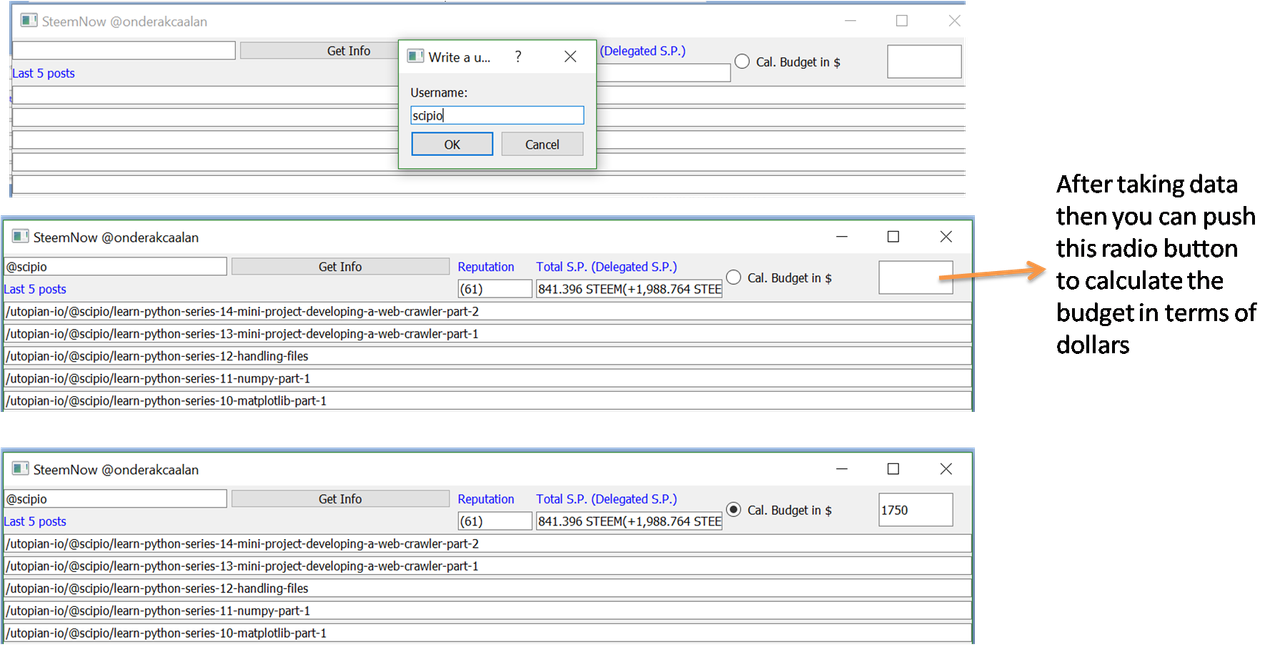Close the Write a username dialog
The image size is (1280, 645).
(x=570, y=57)
